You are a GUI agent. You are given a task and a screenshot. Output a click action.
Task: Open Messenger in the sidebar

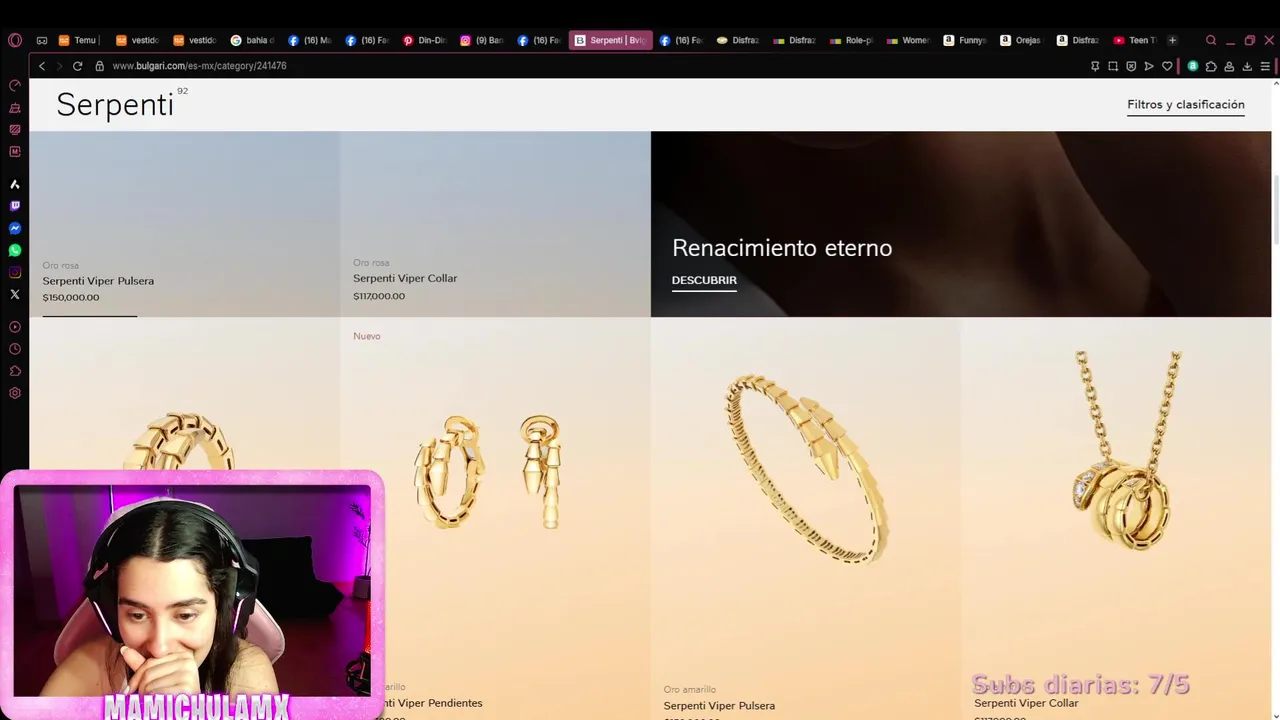point(14,228)
